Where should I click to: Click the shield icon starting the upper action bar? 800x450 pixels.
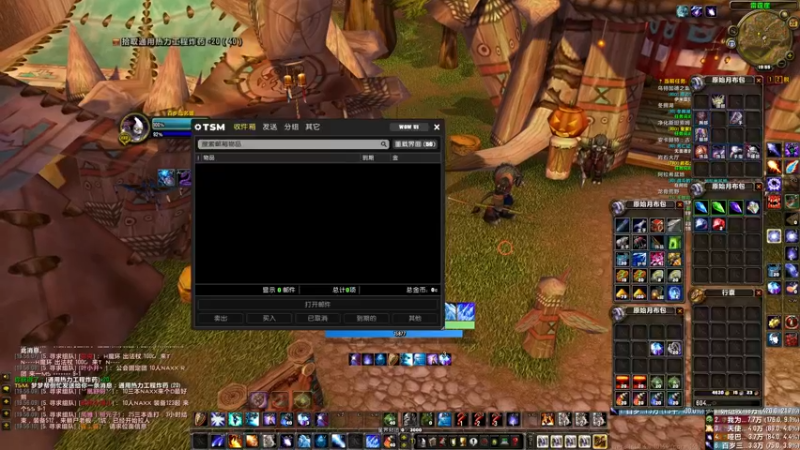tap(201, 419)
